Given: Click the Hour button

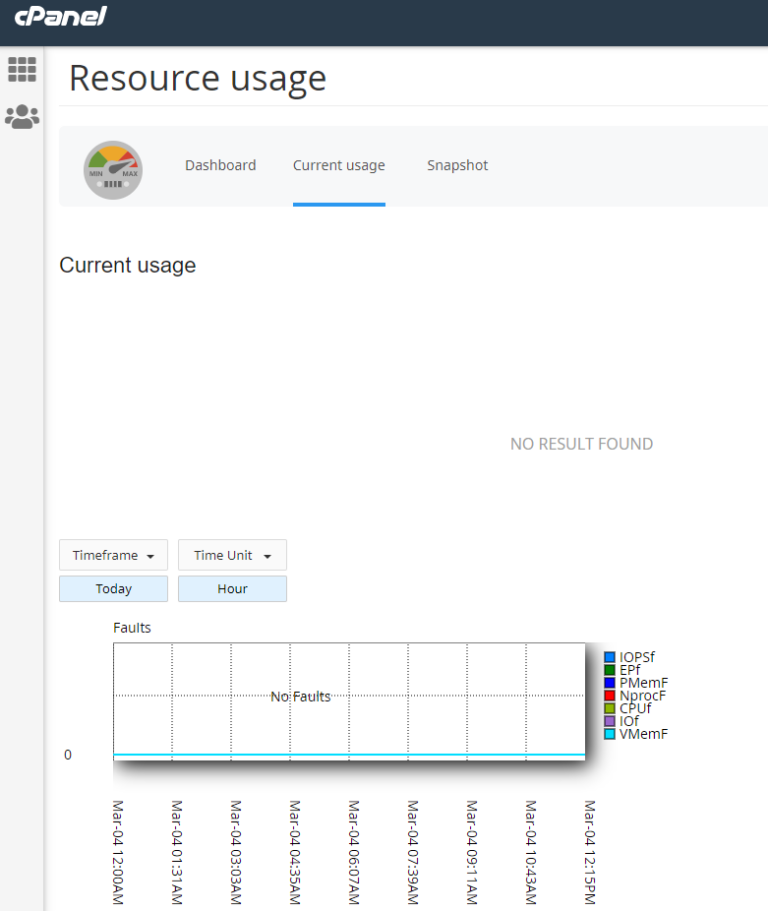Looking at the screenshot, I should (x=232, y=589).
